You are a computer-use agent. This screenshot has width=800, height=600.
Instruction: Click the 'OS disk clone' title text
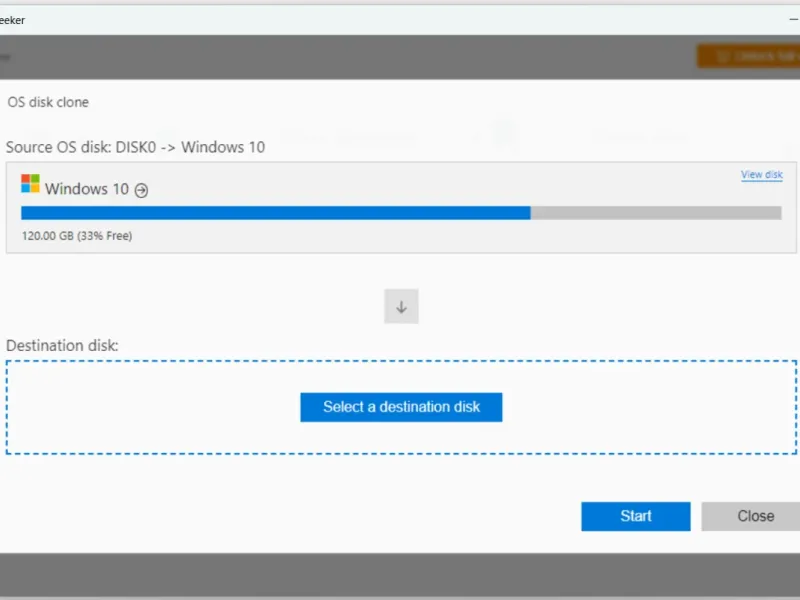48,102
